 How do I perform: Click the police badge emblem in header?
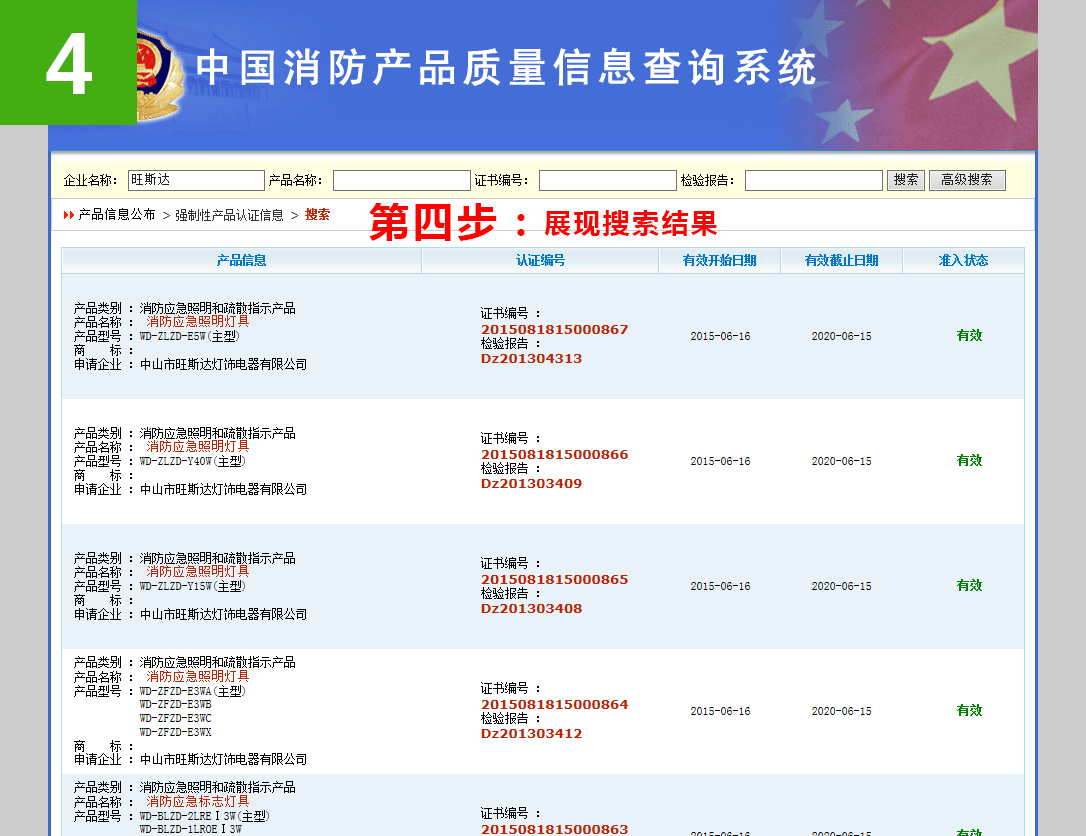click(158, 76)
